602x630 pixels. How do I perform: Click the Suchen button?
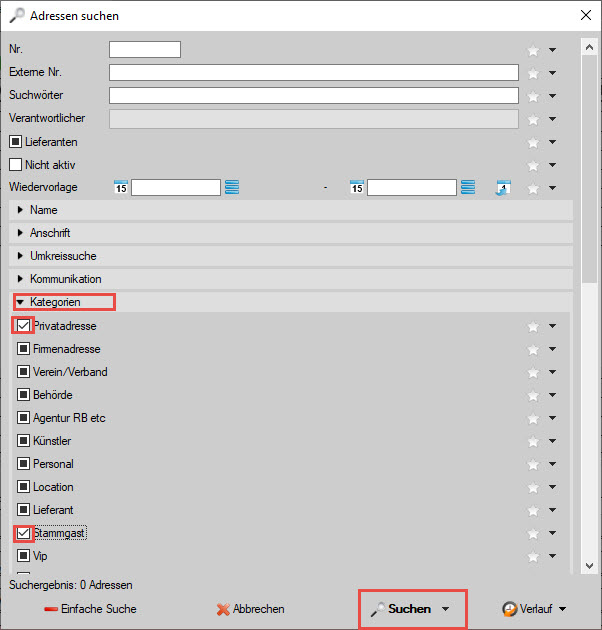pyautogui.click(x=402, y=609)
